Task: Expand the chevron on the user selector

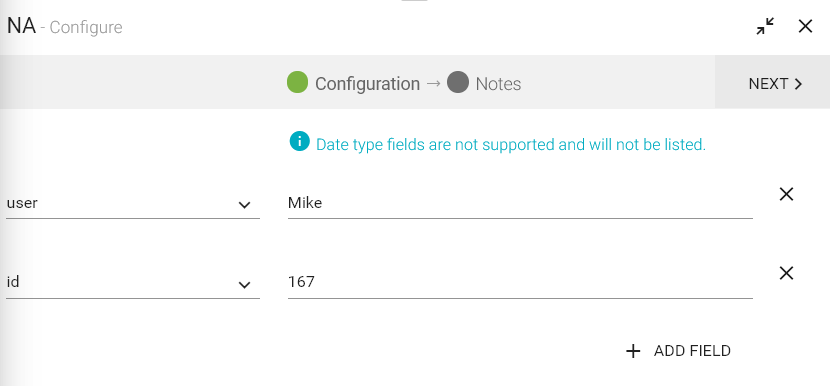Action: [244, 205]
